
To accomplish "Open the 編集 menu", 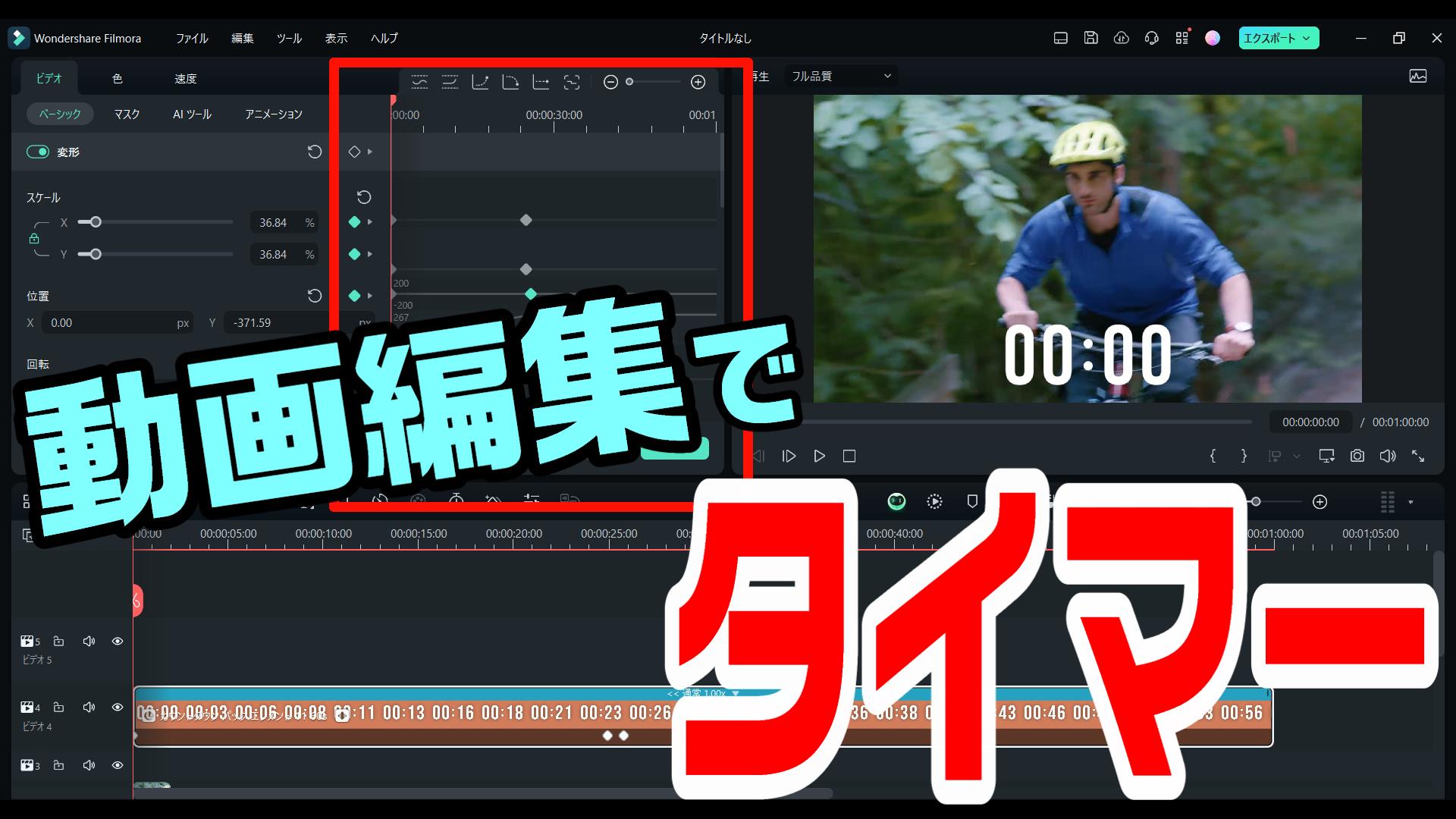I will [242, 38].
